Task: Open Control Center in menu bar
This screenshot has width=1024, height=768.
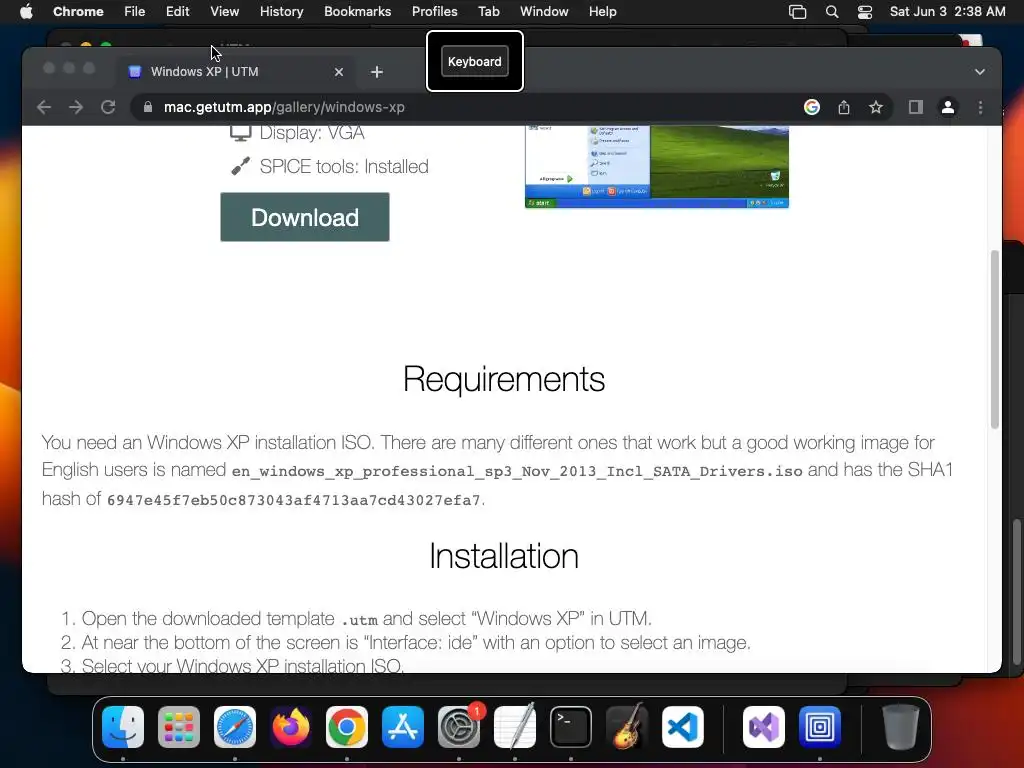Action: point(865,12)
